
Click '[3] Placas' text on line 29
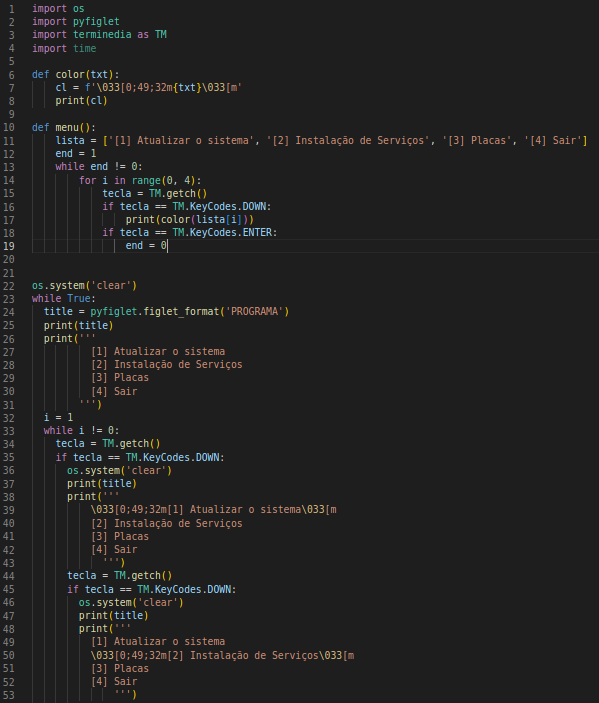[120, 378]
